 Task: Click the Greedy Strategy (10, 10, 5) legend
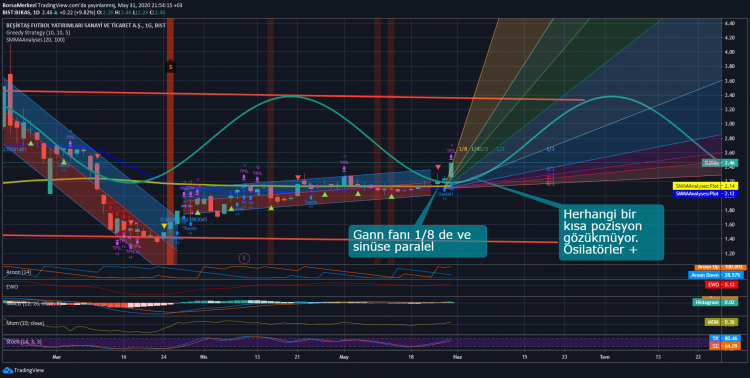pos(38,33)
